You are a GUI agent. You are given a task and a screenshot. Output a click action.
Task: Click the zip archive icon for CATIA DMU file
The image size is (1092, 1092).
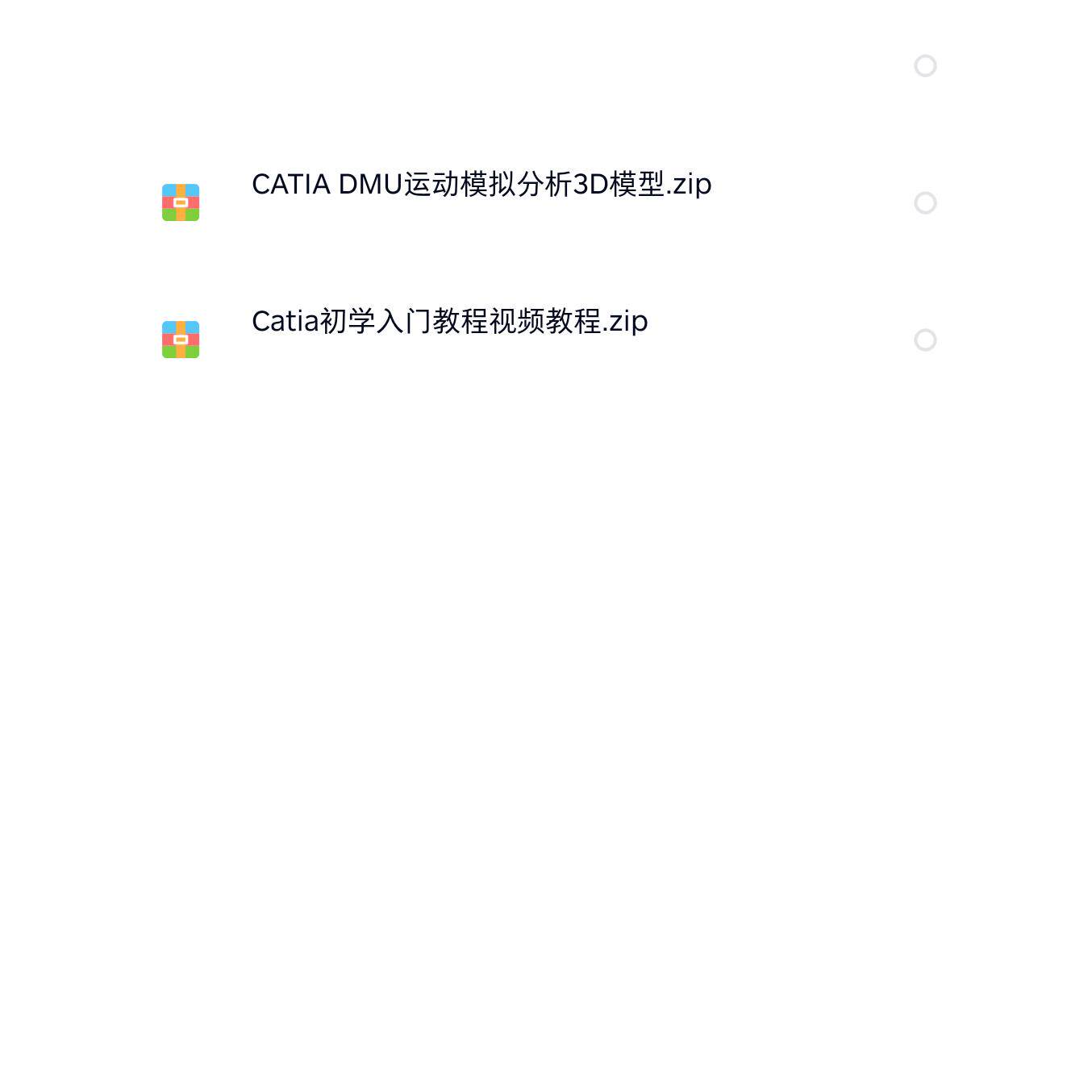[x=181, y=202]
